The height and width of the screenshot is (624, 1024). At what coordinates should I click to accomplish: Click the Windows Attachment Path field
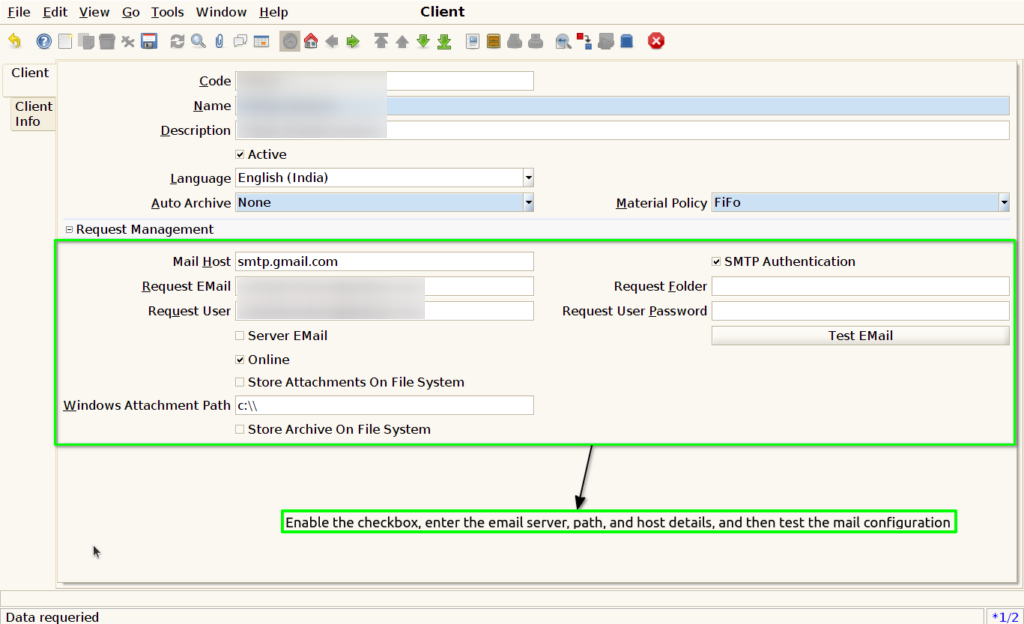click(384, 405)
